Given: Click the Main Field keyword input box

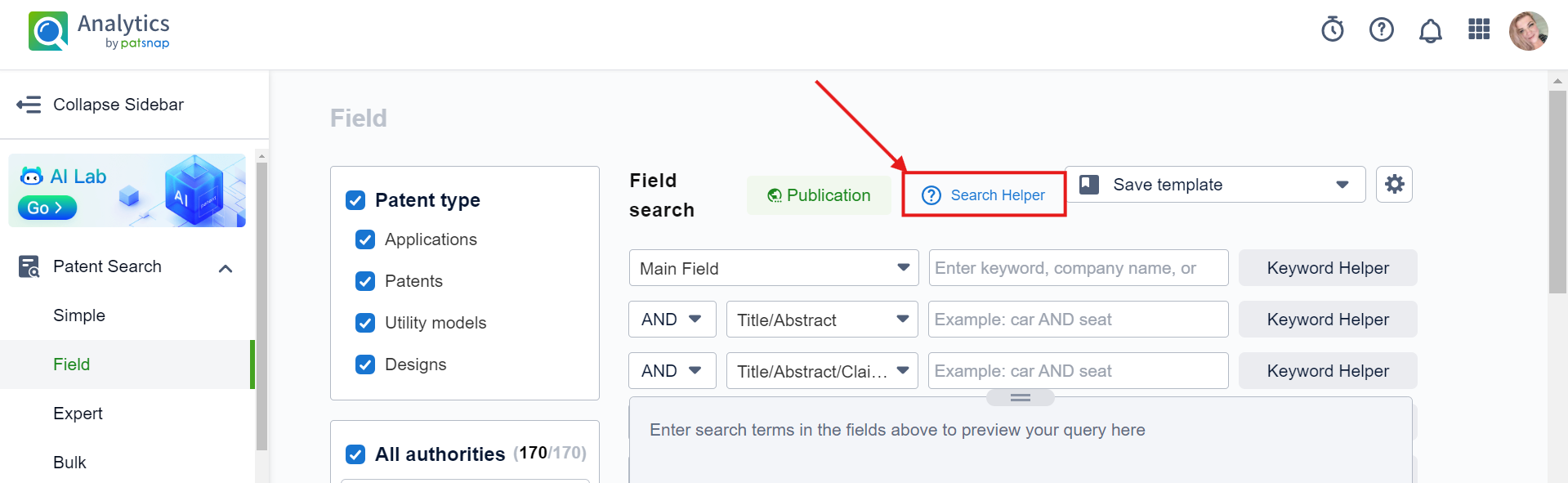Looking at the screenshot, I should [x=1077, y=268].
